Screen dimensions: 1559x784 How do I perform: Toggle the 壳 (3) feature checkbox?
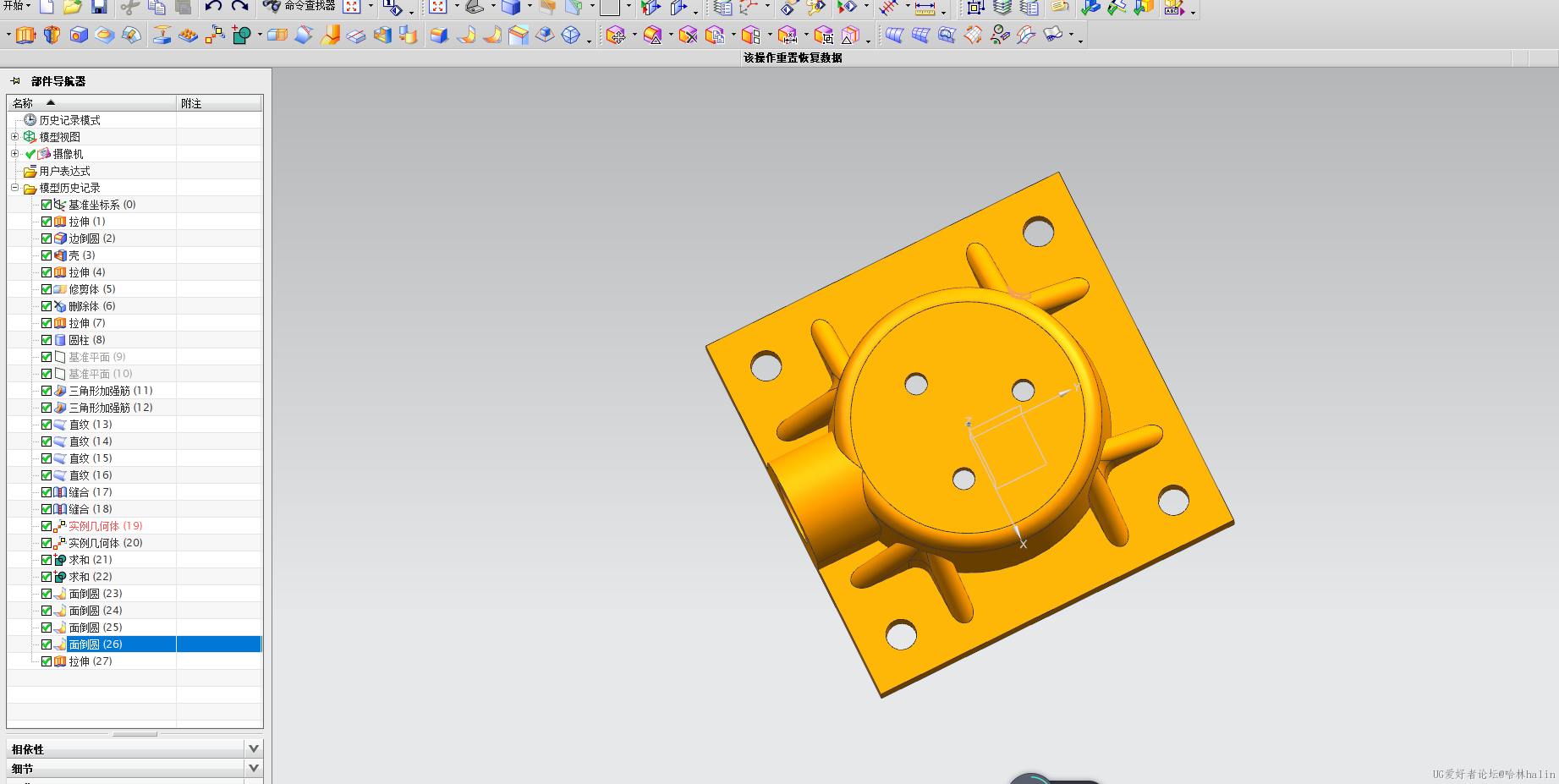[47, 255]
